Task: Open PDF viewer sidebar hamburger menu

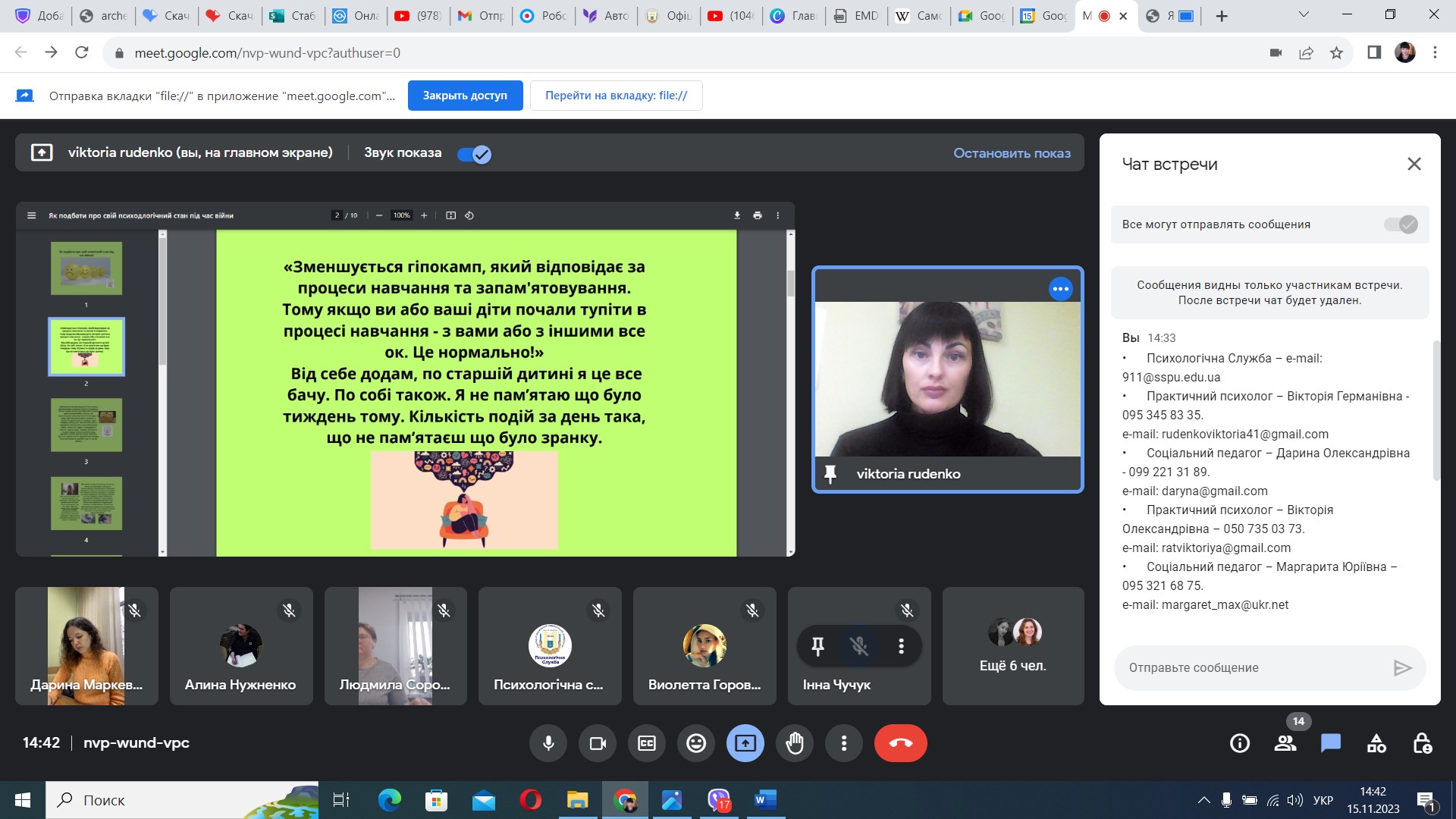Action: (31, 215)
